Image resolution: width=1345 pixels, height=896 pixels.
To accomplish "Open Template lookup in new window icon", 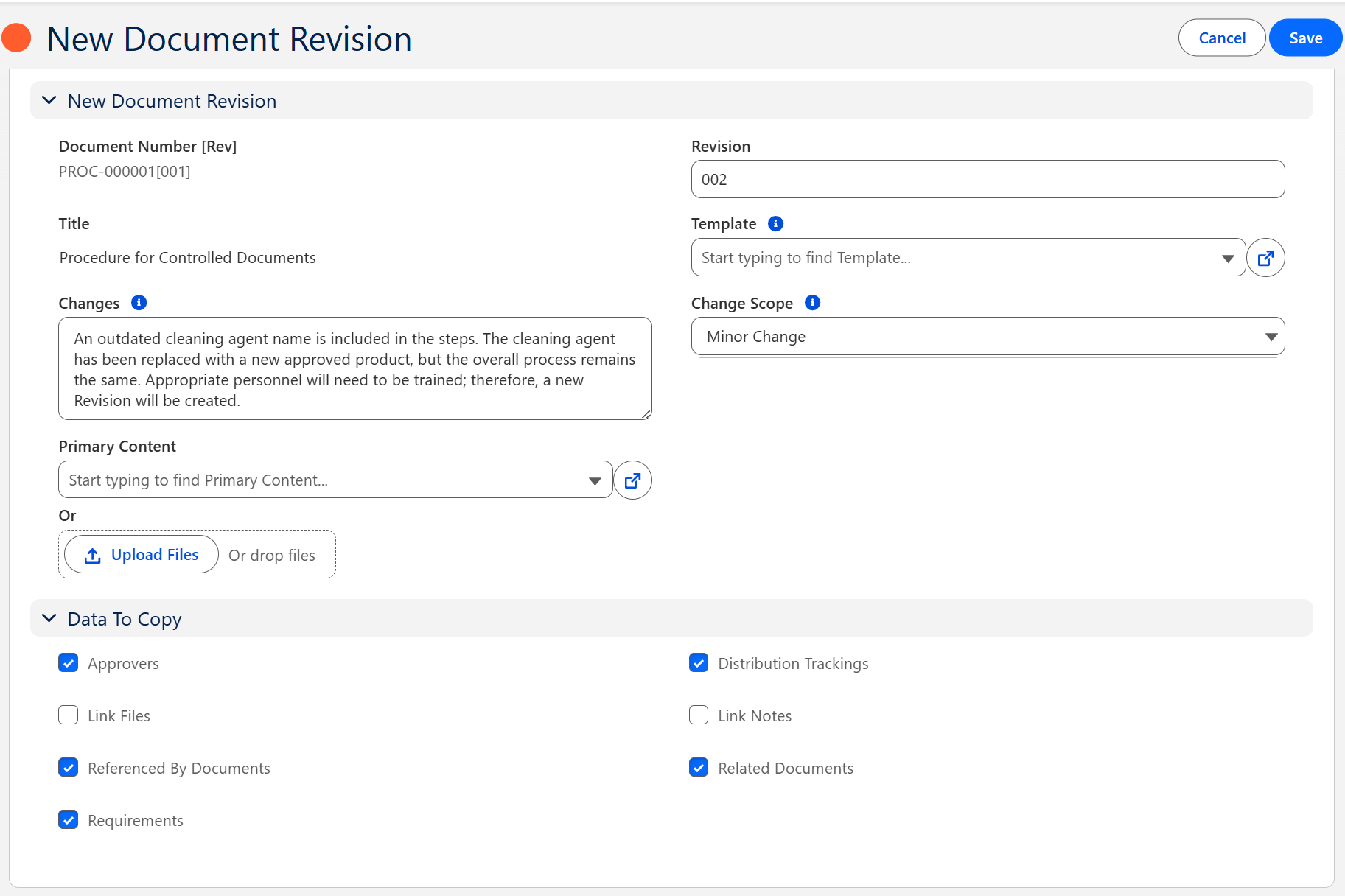I will 1265,258.
